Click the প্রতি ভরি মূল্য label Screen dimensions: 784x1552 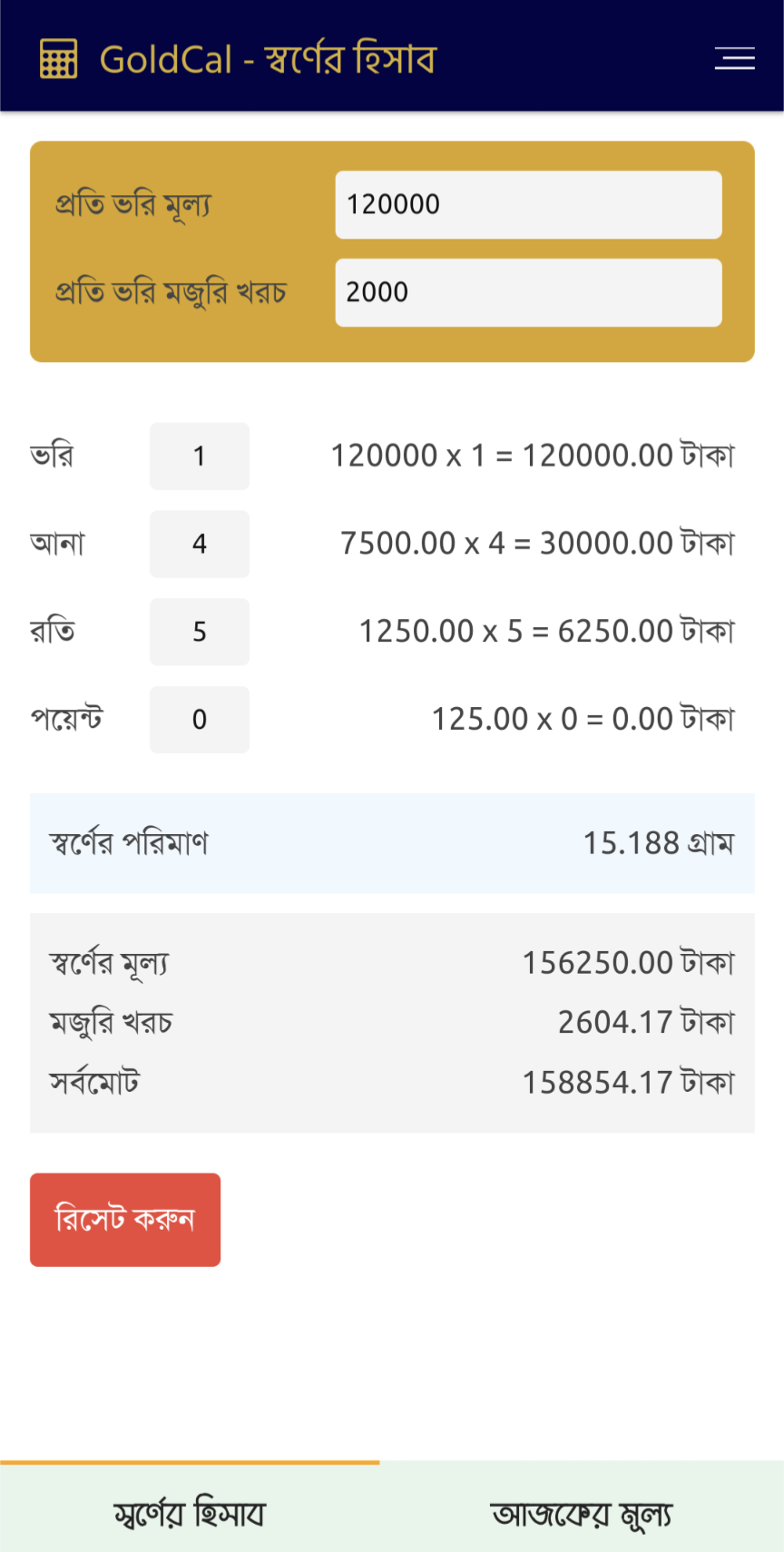132,204
